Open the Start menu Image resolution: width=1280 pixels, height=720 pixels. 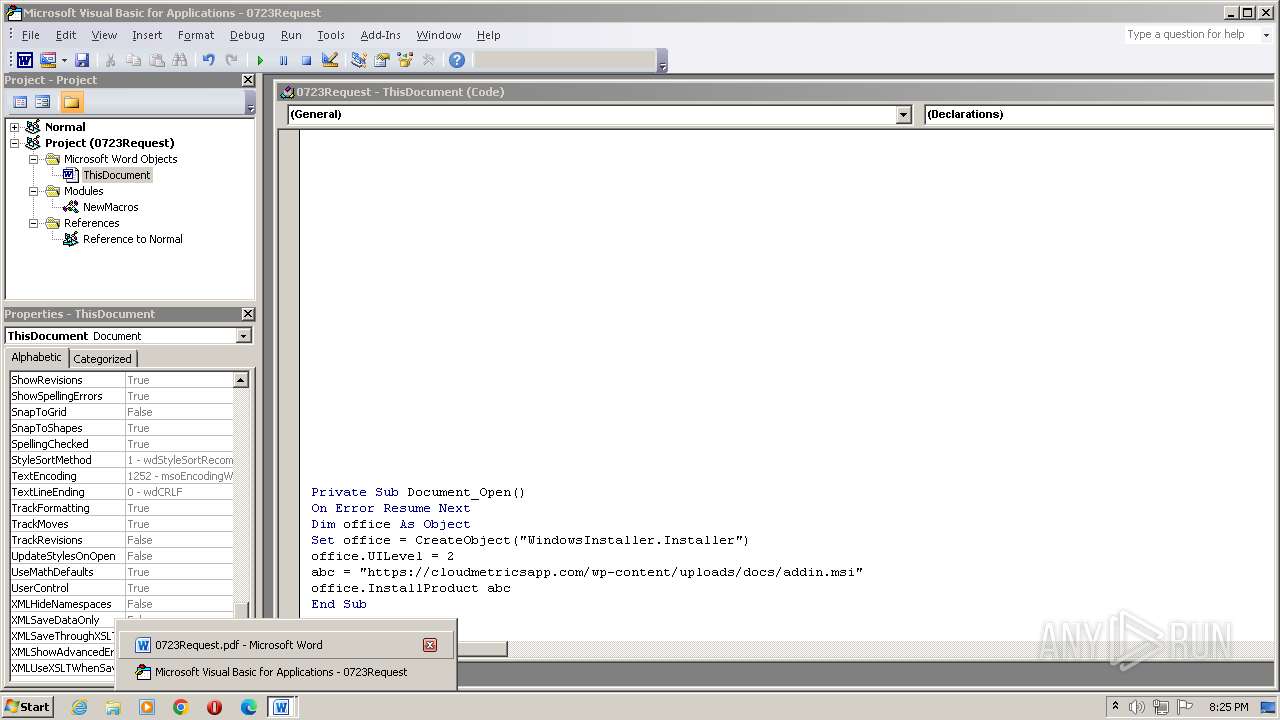tap(27, 707)
